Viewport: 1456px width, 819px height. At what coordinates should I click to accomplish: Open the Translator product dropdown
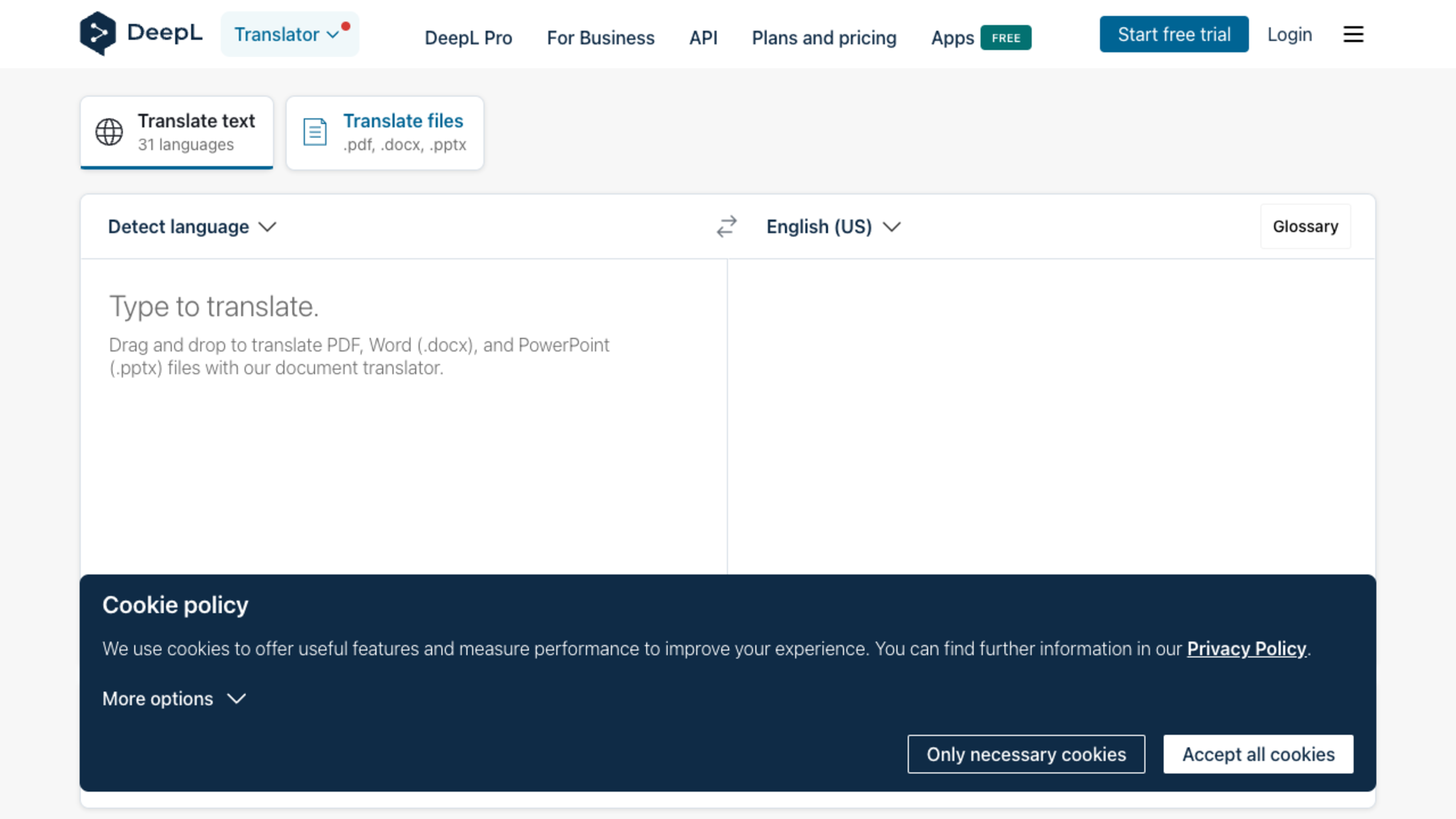coord(287,35)
